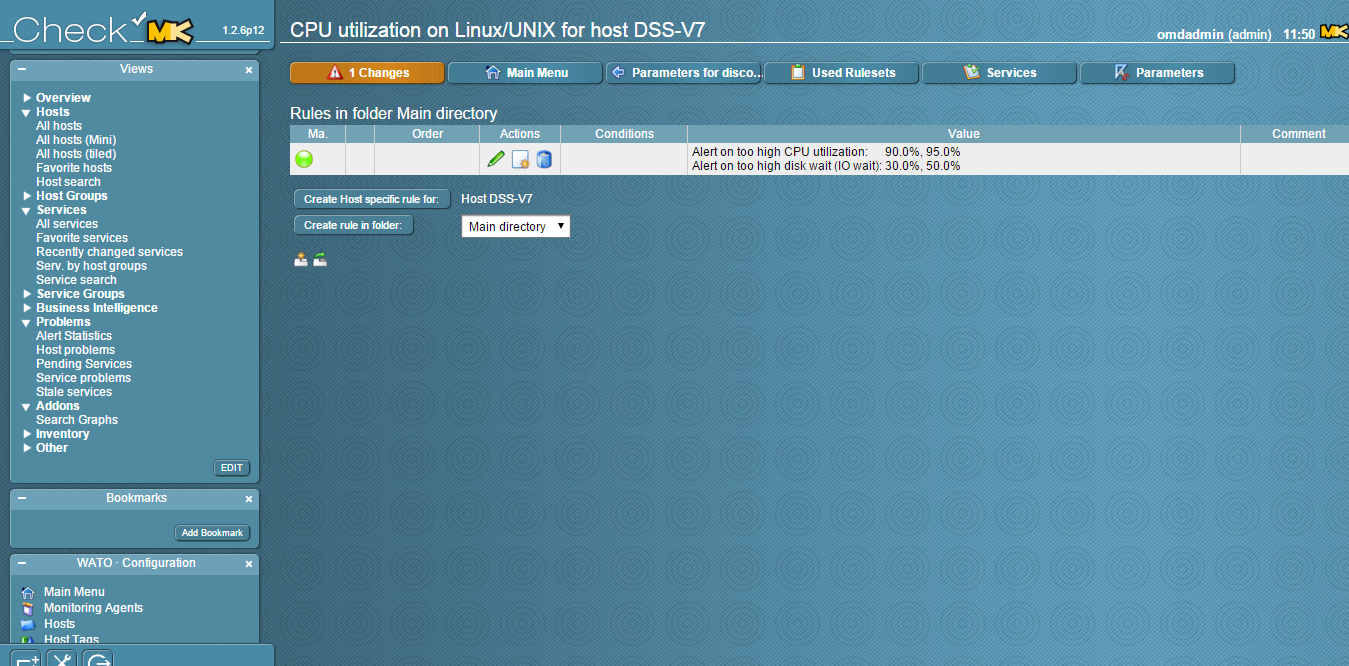
Task: Open sidebar settings via the wrench icon
Action: pyautogui.click(x=63, y=658)
